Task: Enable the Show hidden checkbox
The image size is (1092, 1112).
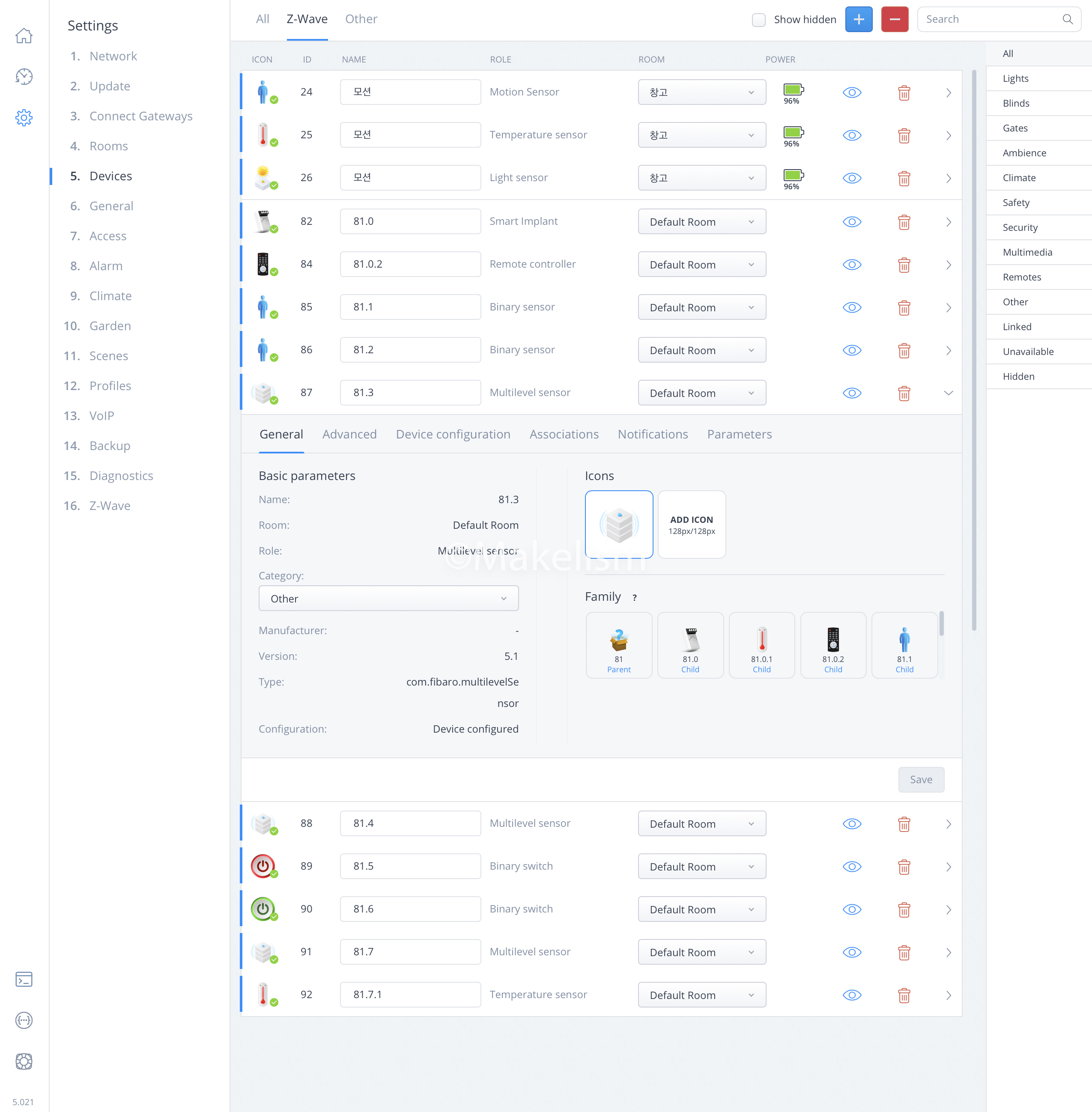Action: [758, 20]
